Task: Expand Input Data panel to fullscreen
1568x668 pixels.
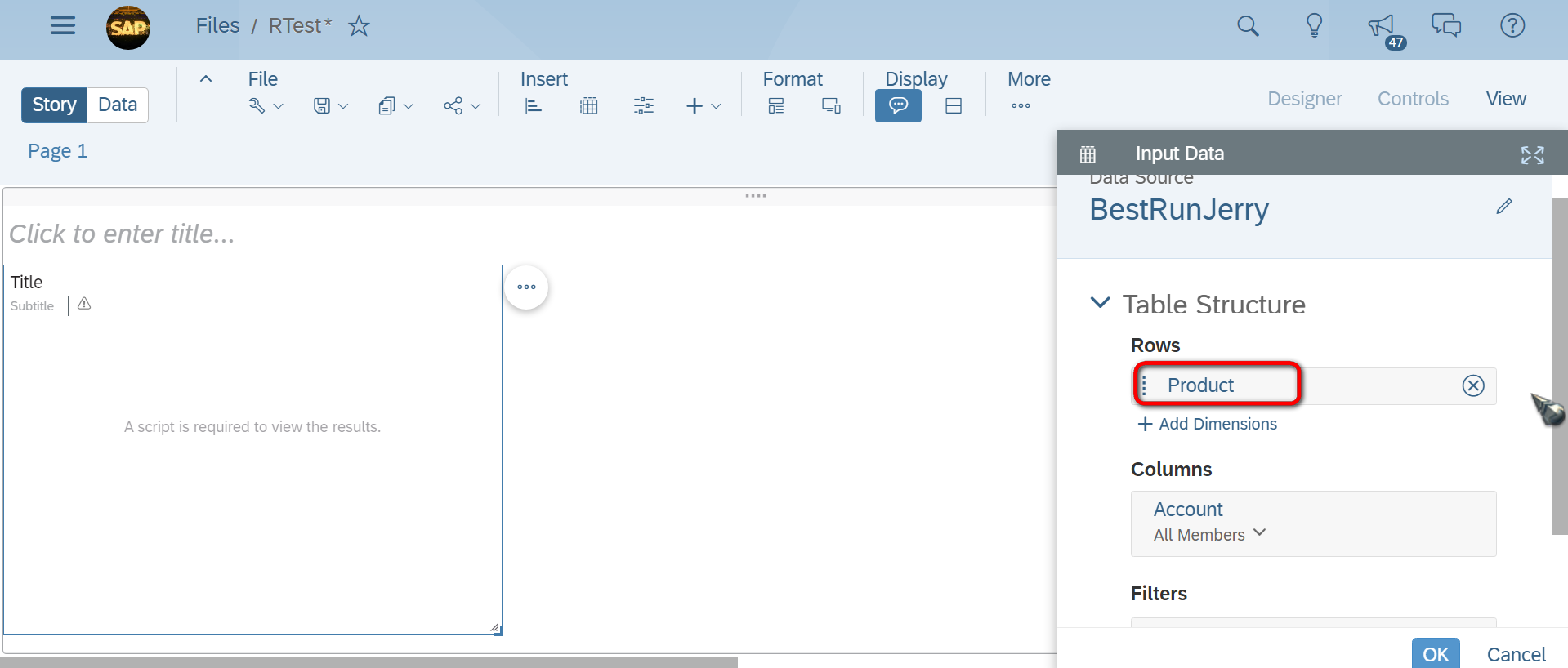Action: pos(1532,154)
